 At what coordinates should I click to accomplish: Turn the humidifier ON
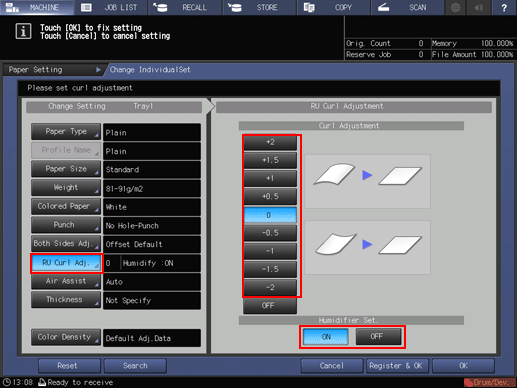click(x=326, y=337)
